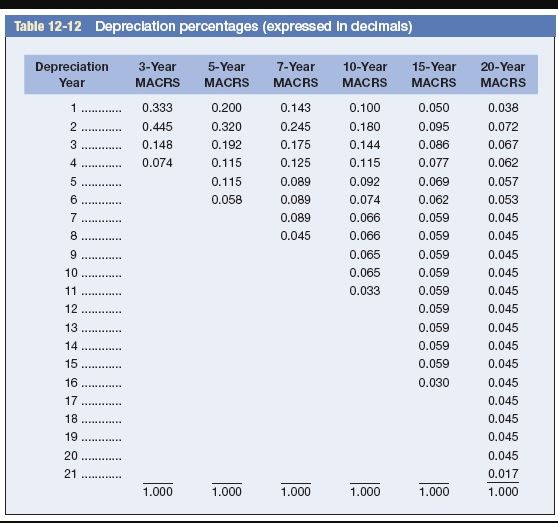Click 0.062 in 15-Year column, year 6 row
Image resolution: width=558 pixels, height=523 pixels.
click(x=434, y=200)
